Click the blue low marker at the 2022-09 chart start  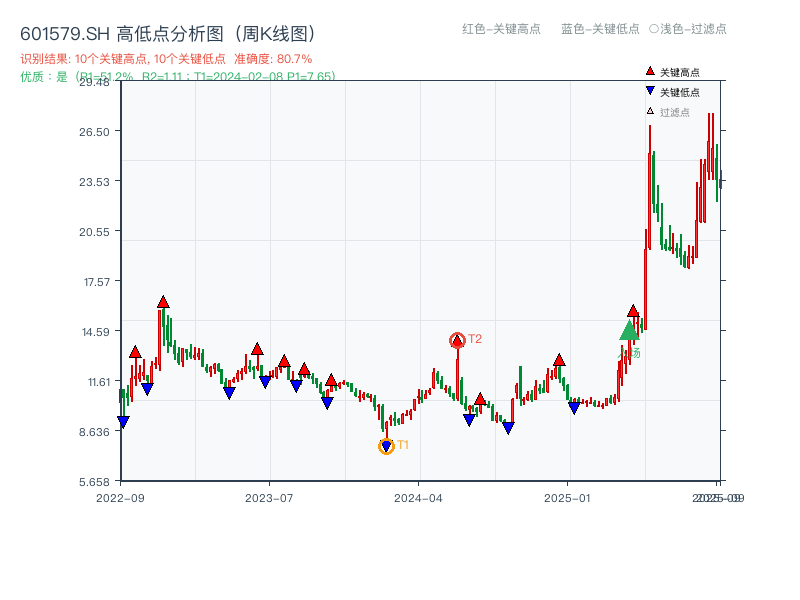(123, 421)
